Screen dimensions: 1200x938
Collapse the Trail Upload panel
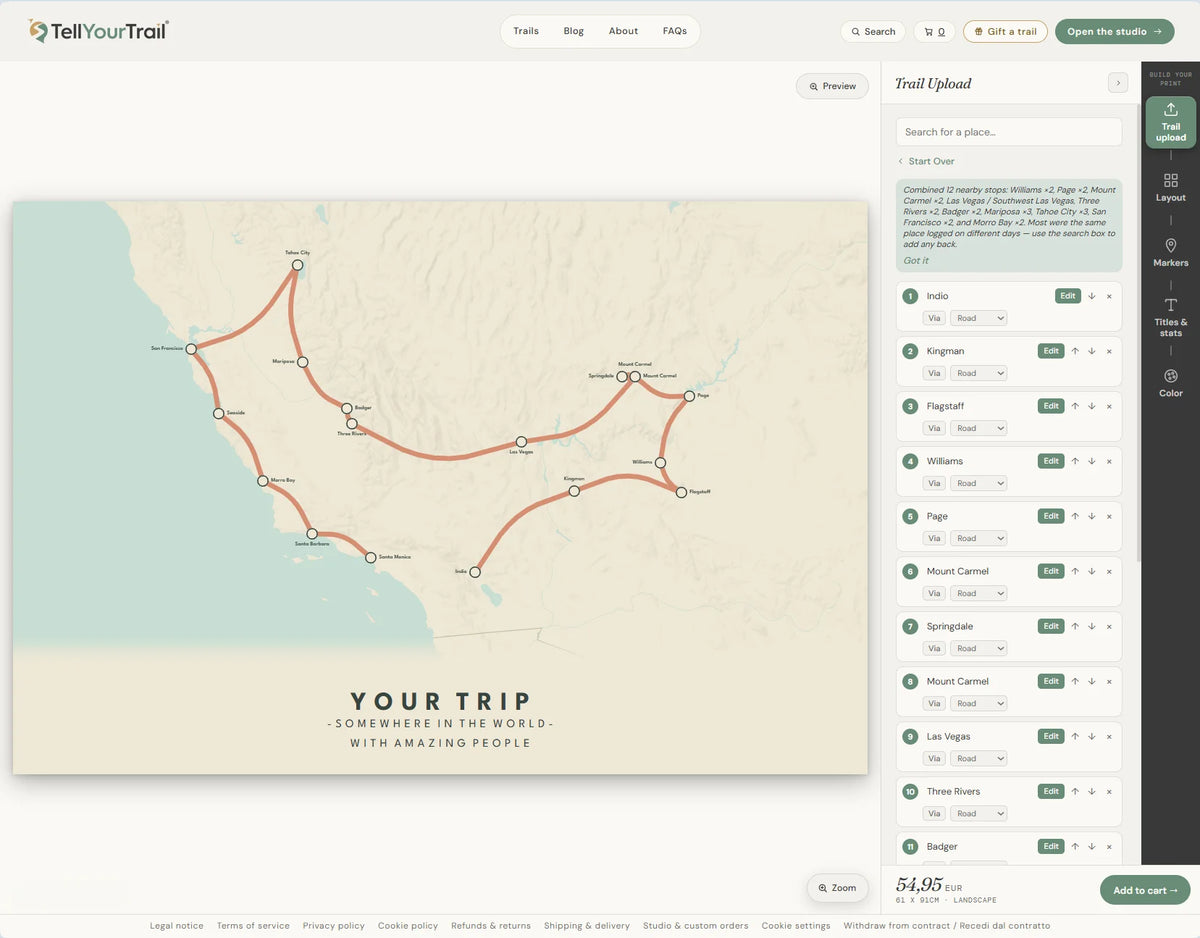click(1118, 83)
